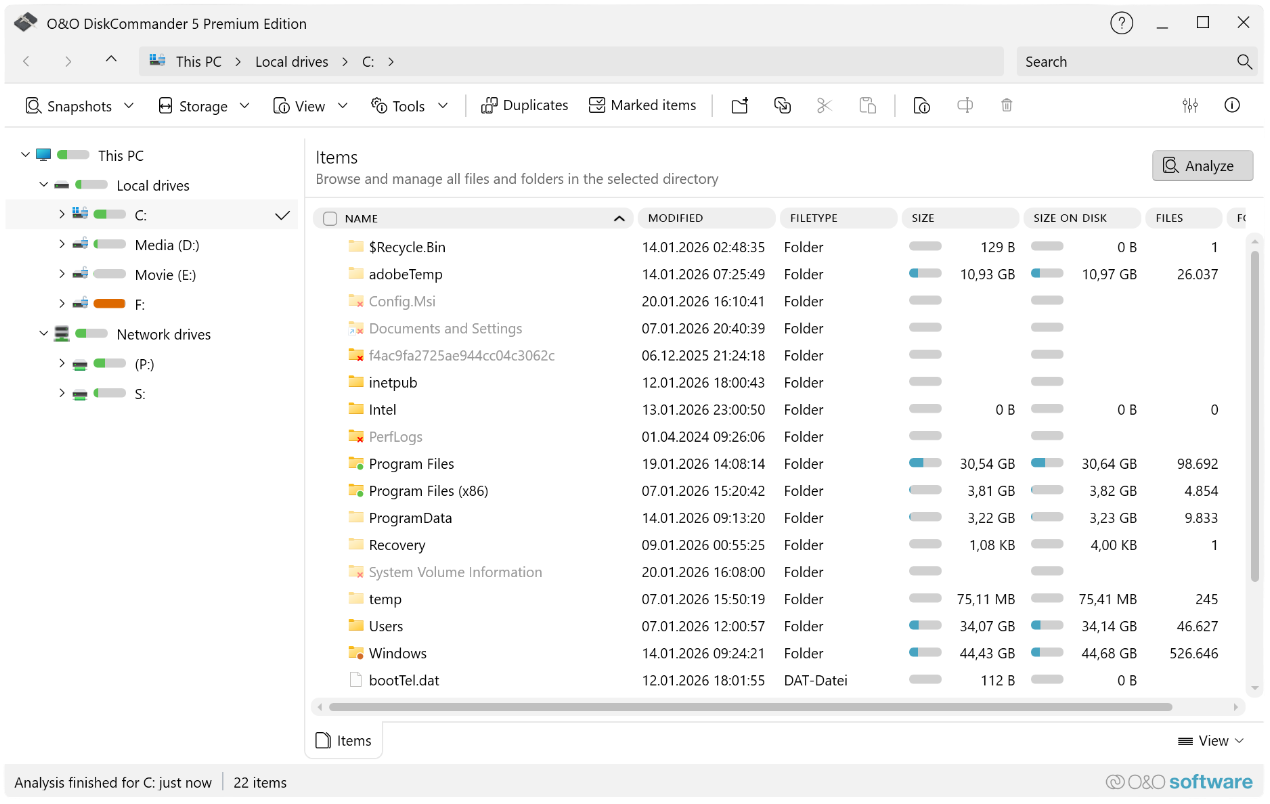Viewport: 1270px width, 804px height.
Task: Click the horizontal scrollbar under file list
Action: pyautogui.click(x=750, y=707)
